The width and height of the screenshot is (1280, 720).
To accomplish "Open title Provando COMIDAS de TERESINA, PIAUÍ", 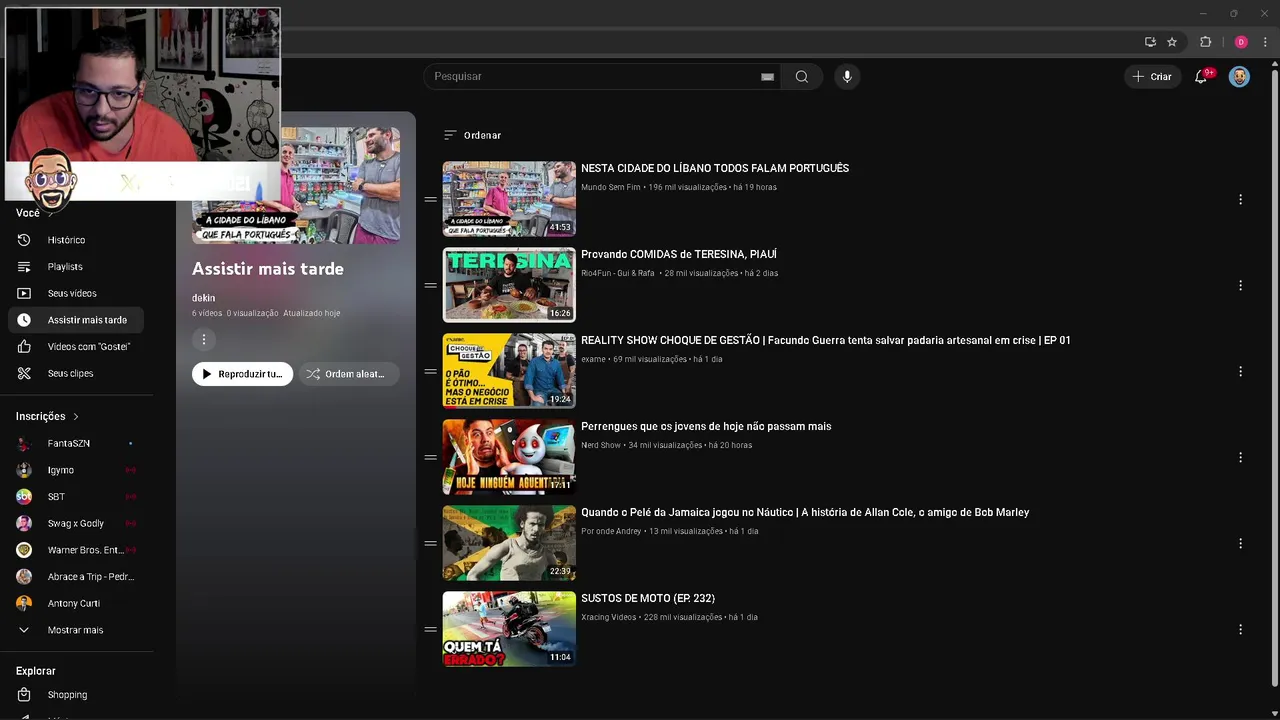I will click(679, 254).
